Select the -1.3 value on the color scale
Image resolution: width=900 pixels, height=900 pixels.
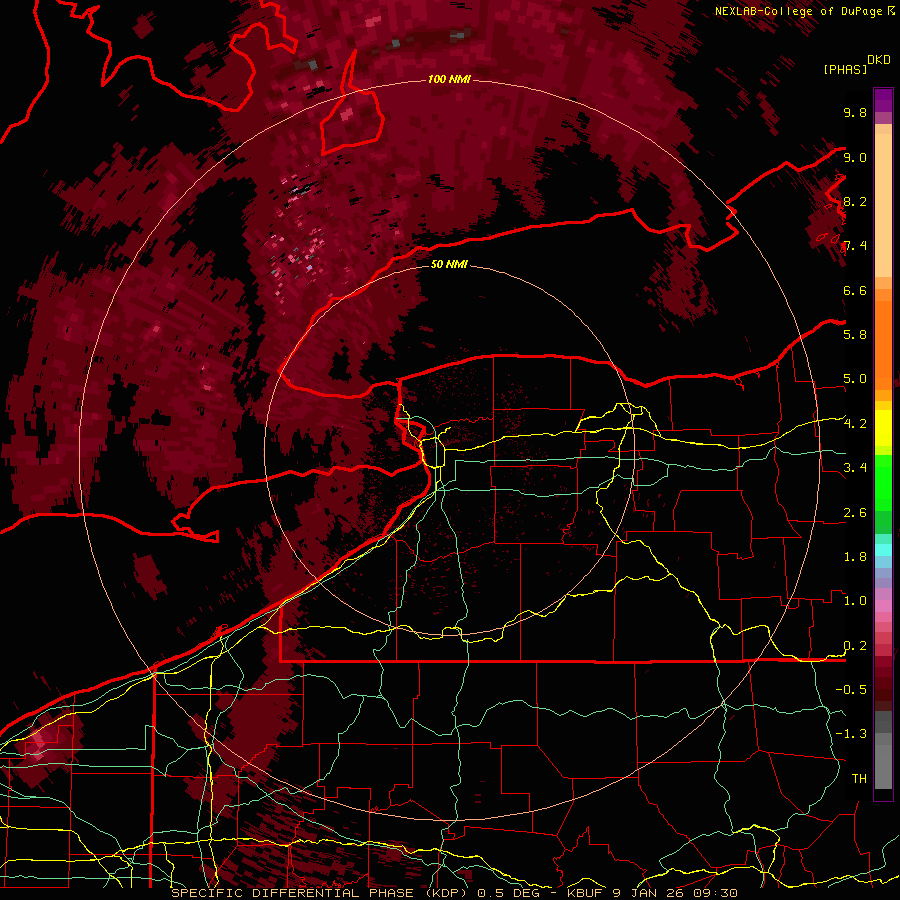tap(851, 734)
